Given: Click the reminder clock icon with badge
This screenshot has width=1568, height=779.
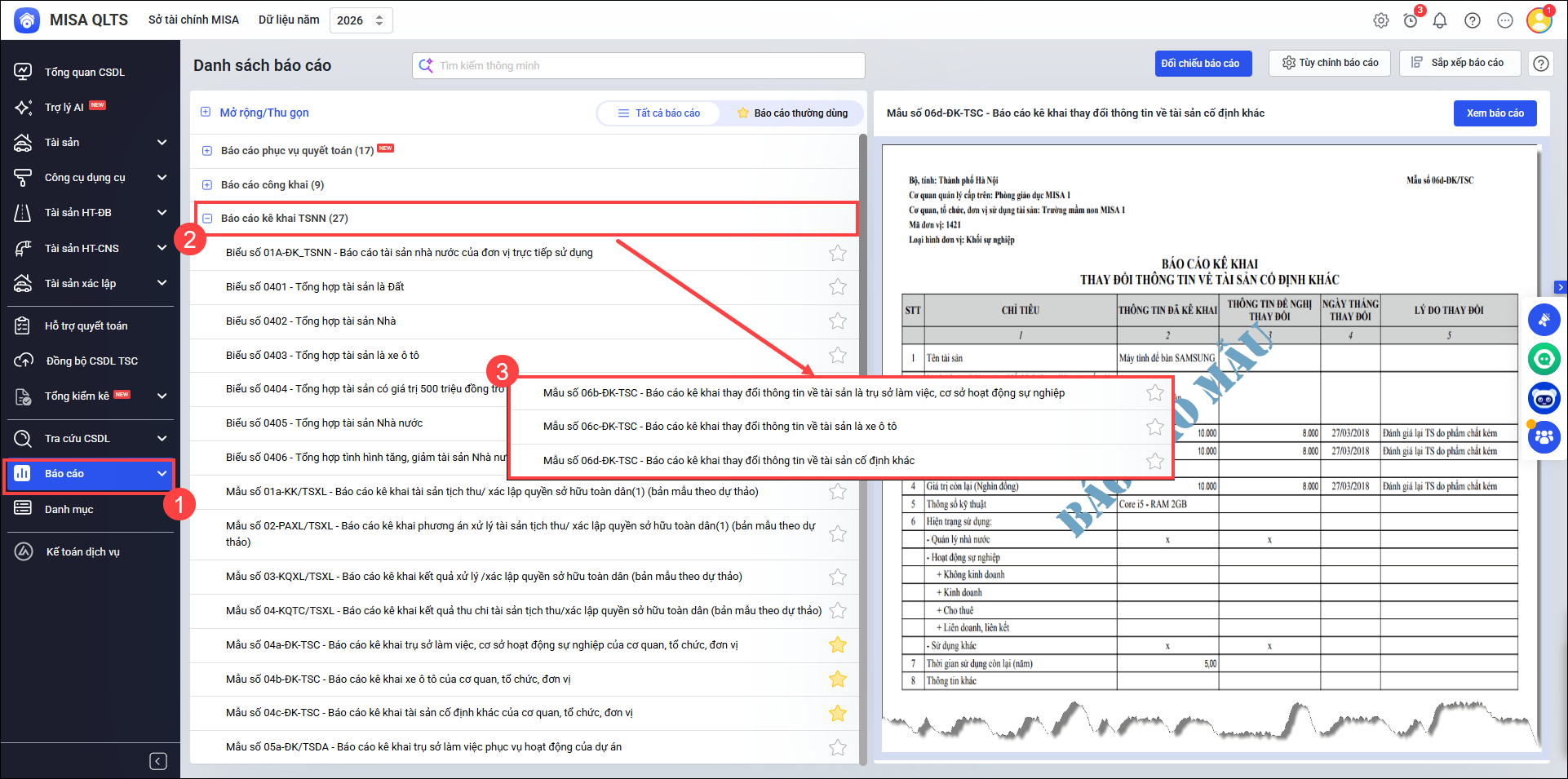Looking at the screenshot, I should click(x=1411, y=20).
